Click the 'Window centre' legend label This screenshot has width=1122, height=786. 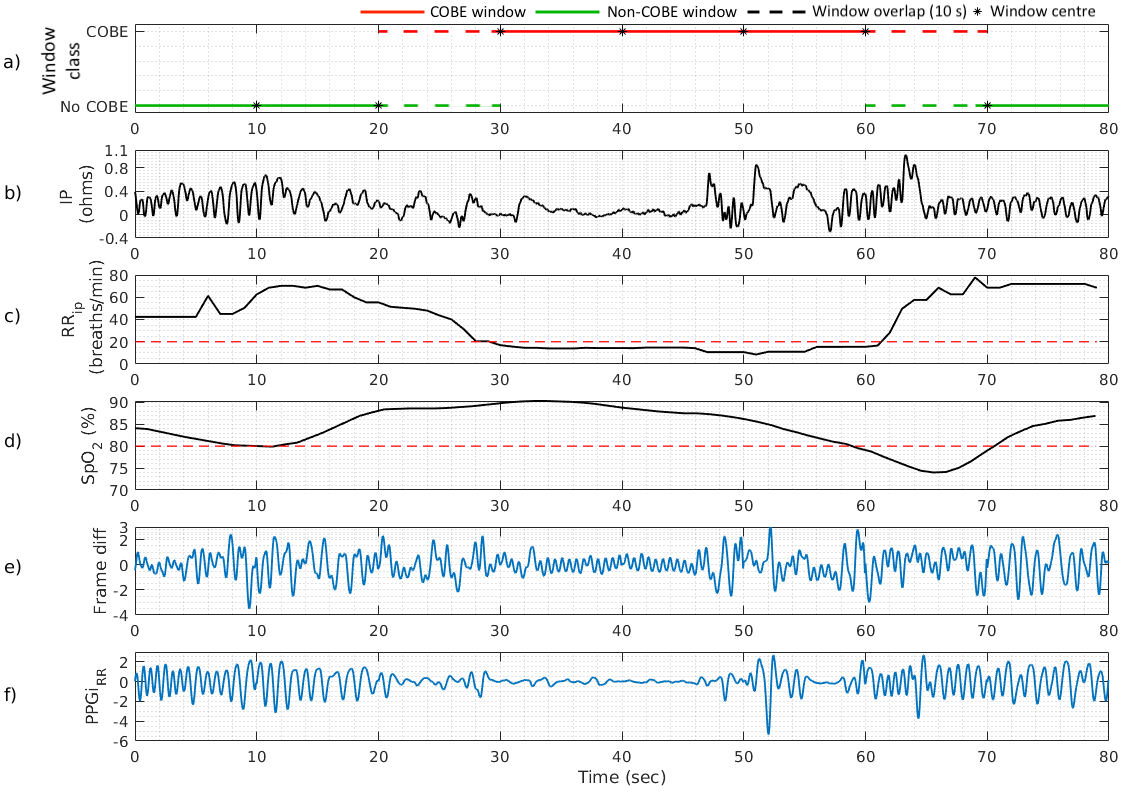click(1043, 11)
